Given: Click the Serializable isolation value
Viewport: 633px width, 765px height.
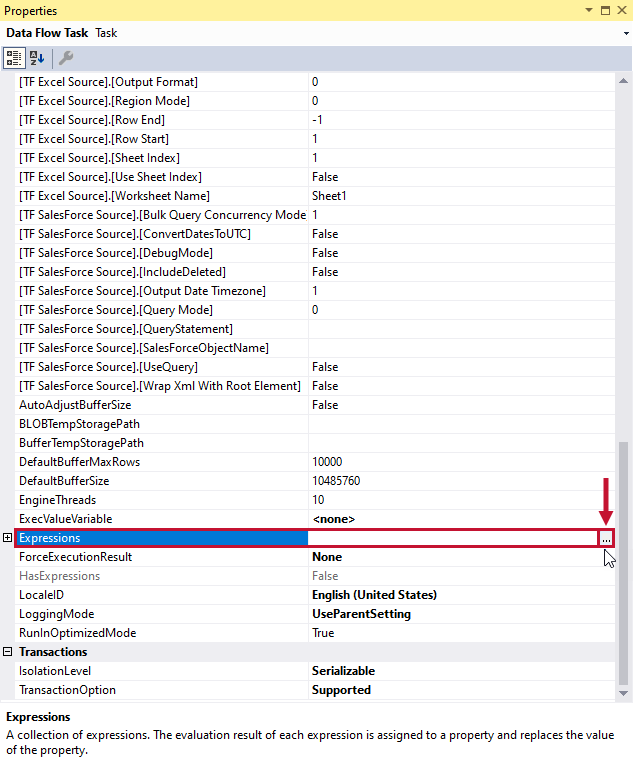Looking at the screenshot, I should point(343,671).
